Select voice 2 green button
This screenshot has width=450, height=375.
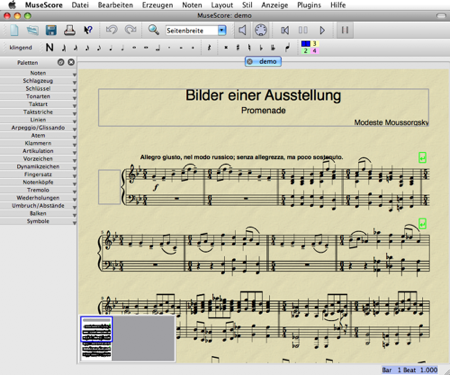click(x=306, y=51)
